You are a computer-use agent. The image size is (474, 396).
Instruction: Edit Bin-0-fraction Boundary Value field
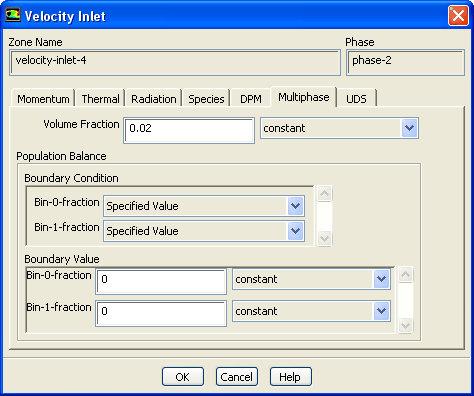click(x=161, y=282)
